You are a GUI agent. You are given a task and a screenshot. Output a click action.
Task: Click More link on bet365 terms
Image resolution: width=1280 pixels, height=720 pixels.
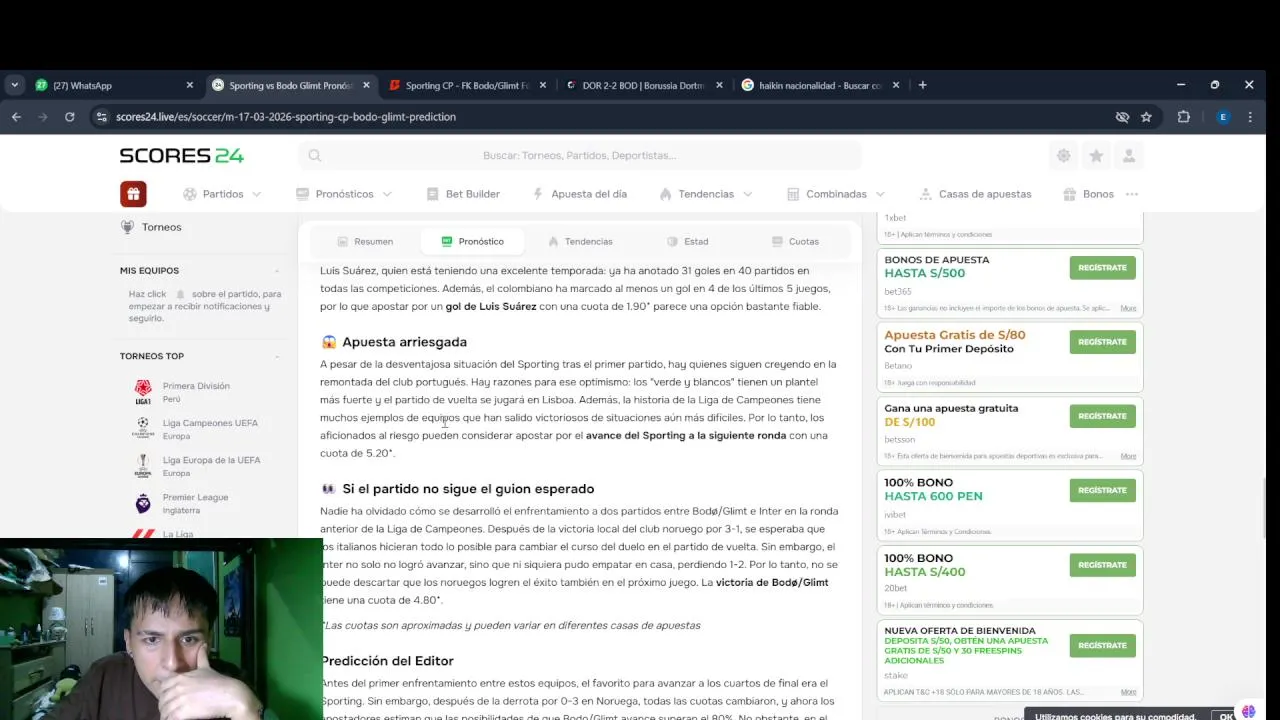tap(1128, 308)
